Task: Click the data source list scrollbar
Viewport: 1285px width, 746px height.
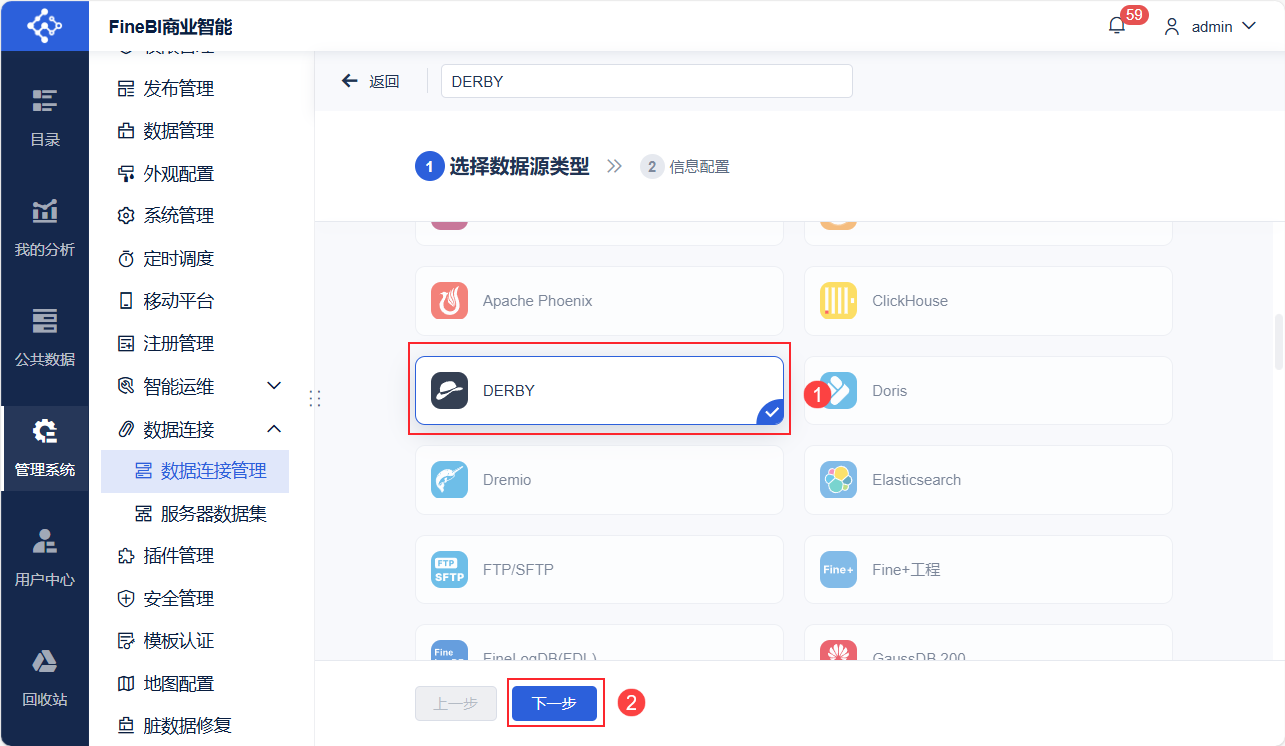Action: [1279, 343]
